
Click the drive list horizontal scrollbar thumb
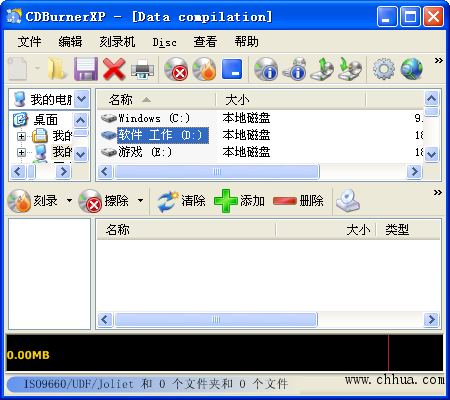(217, 172)
